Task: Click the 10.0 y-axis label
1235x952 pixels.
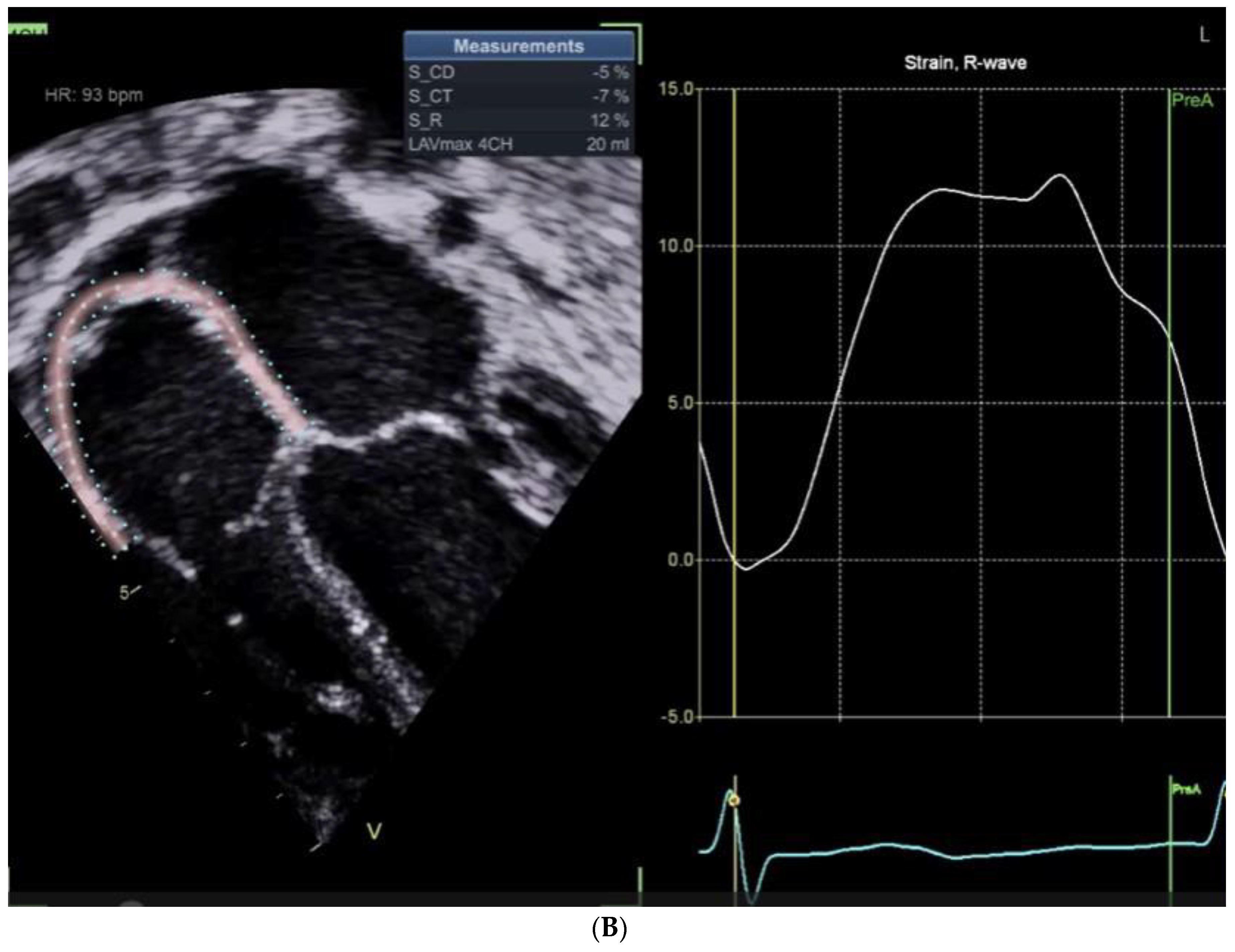Action: tap(676, 246)
